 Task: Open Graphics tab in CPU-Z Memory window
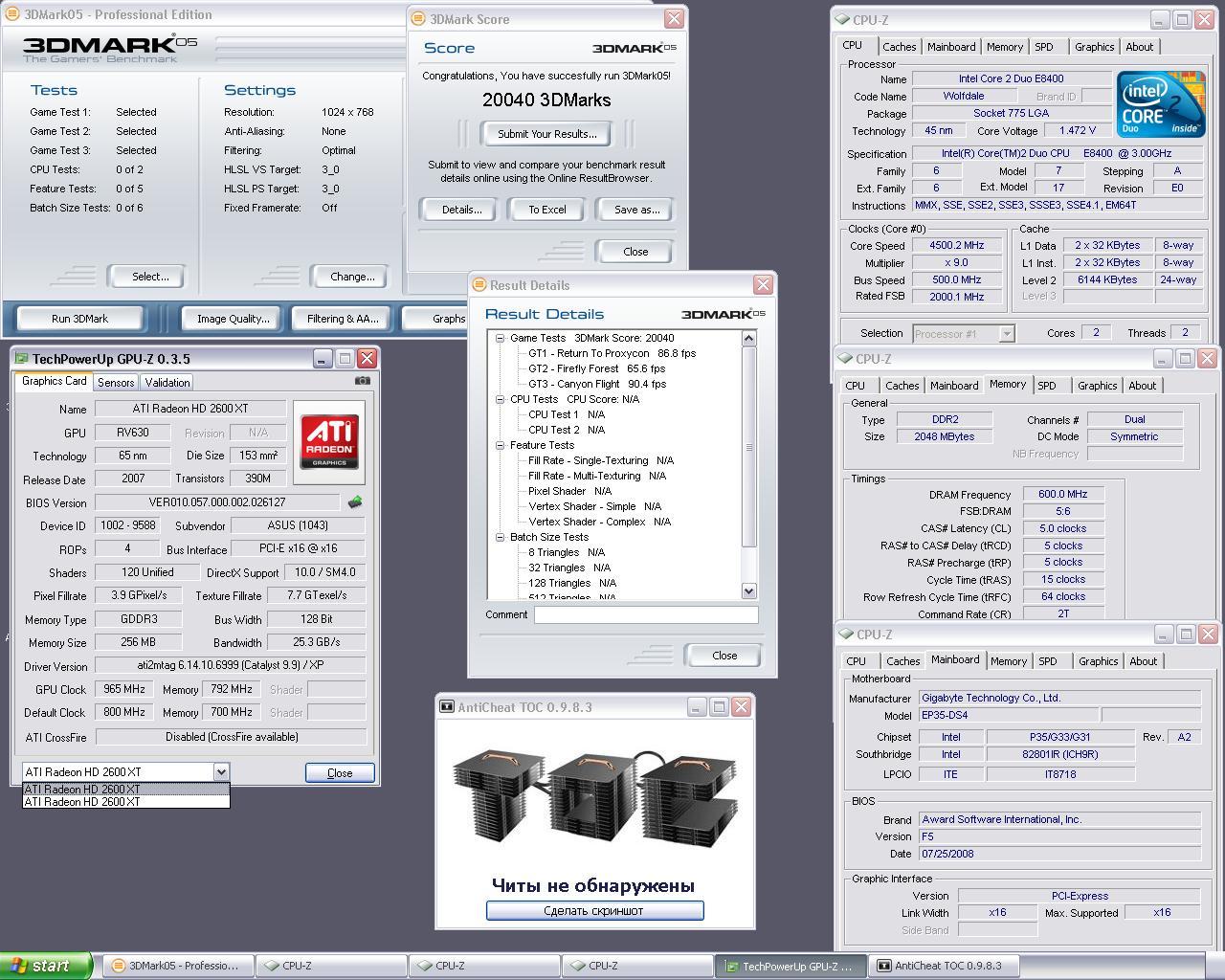1097,386
